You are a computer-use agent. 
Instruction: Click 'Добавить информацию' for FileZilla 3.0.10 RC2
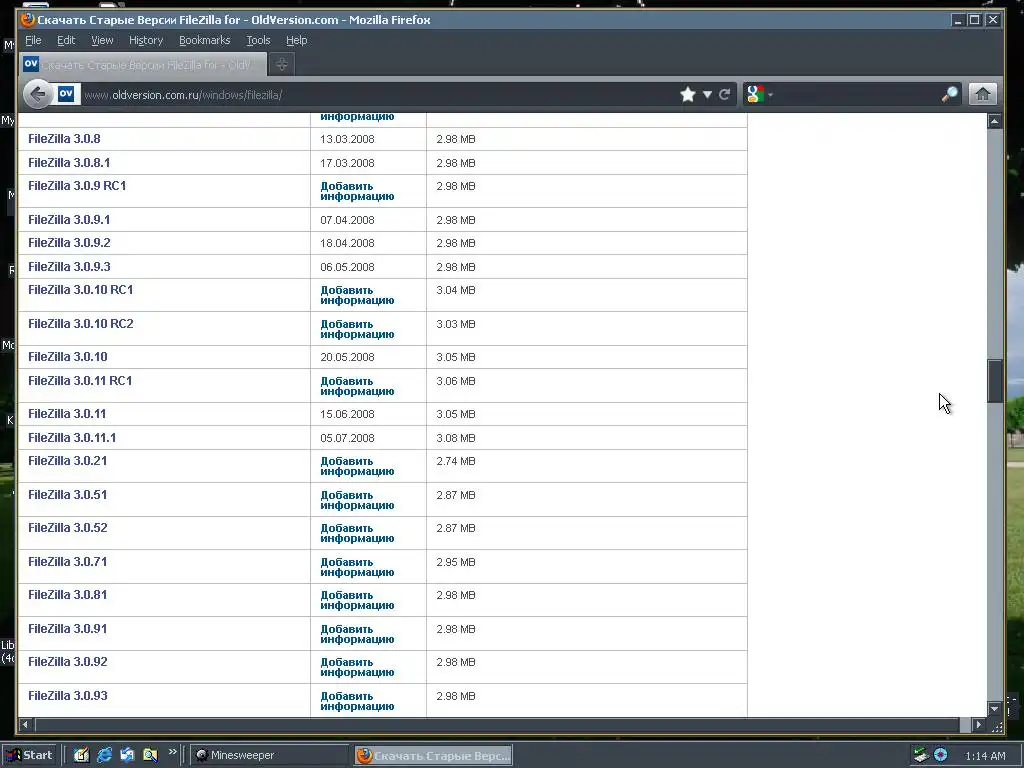coord(357,329)
